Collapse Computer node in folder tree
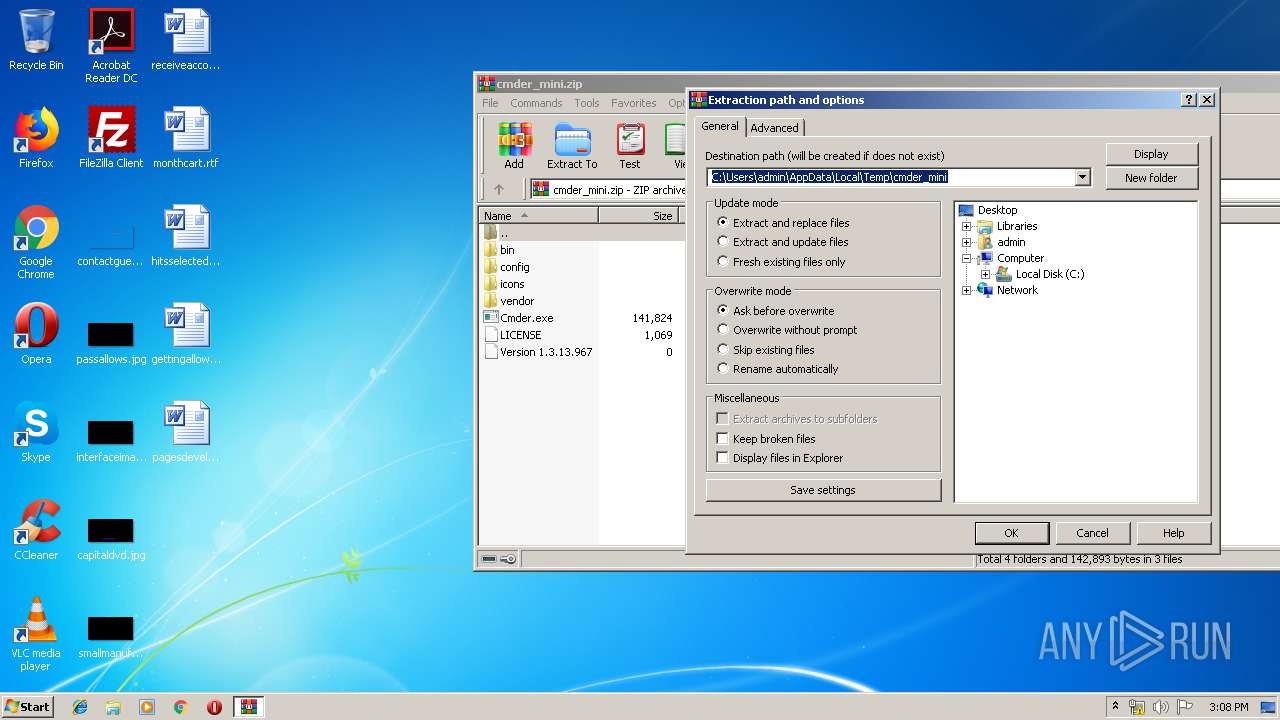 (x=967, y=258)
